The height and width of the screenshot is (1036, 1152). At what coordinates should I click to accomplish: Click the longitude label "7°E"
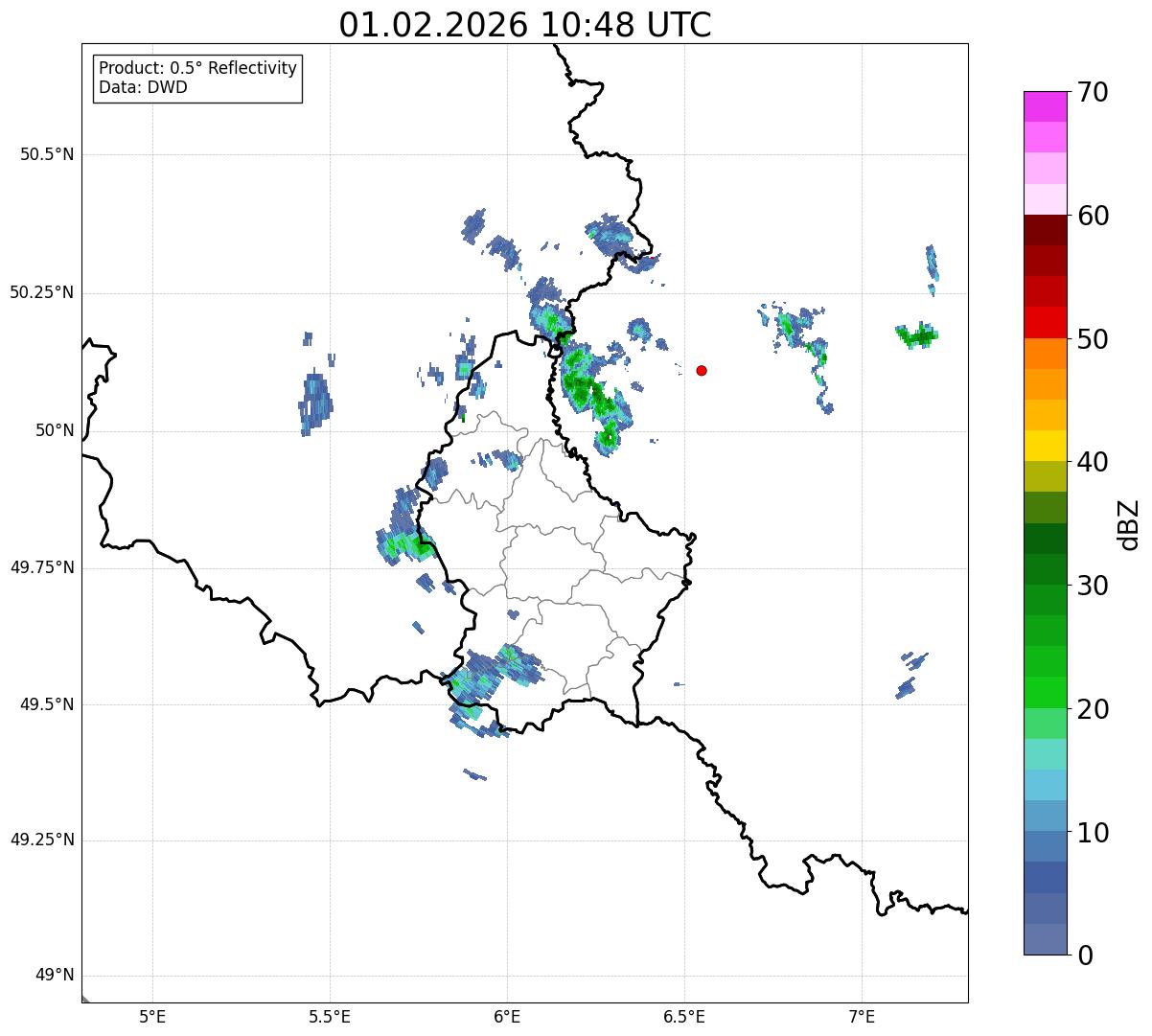(x=862, y=1017)
